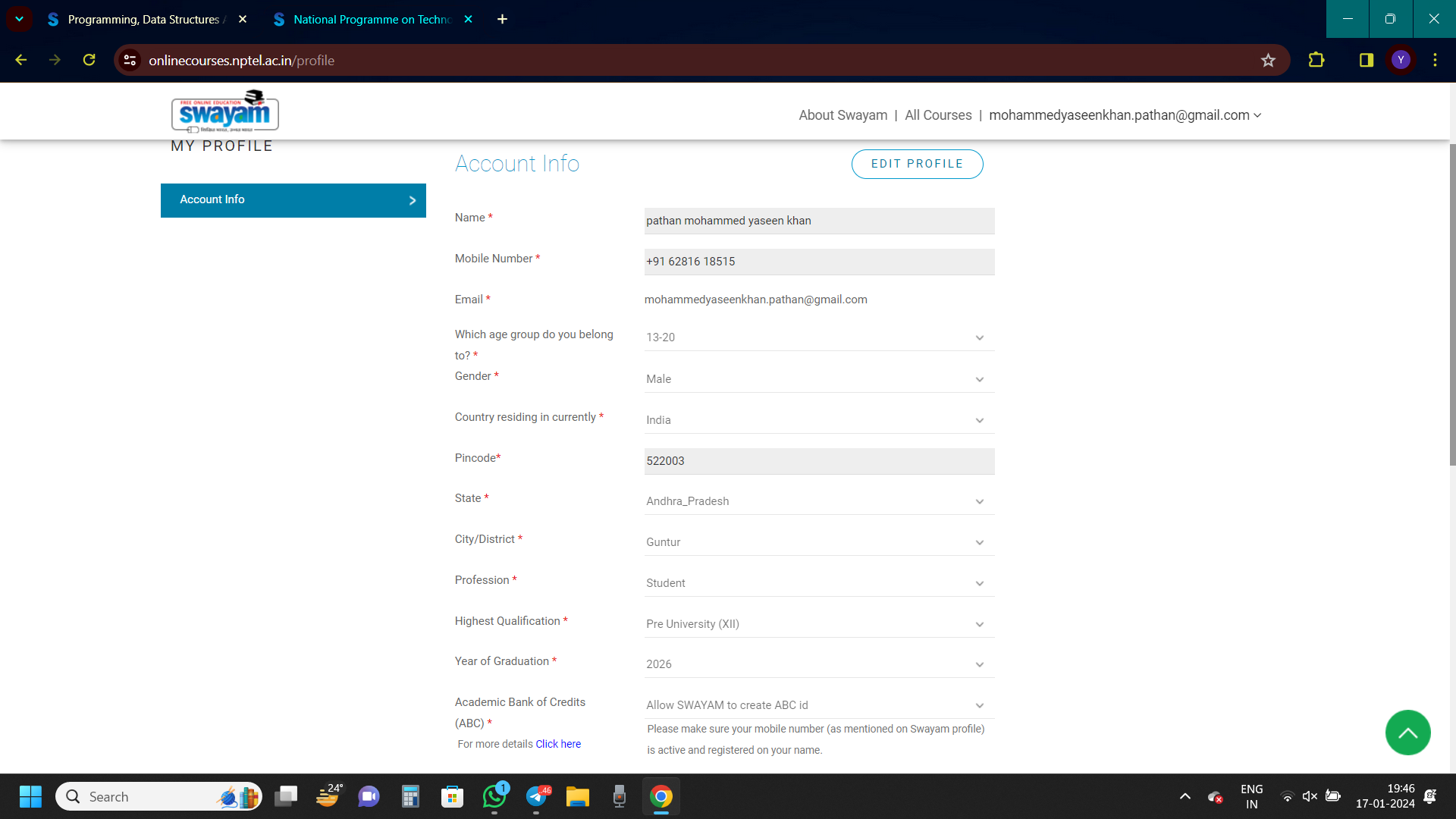Click the green scroll-to-top arrow button

coord(1407,733)
